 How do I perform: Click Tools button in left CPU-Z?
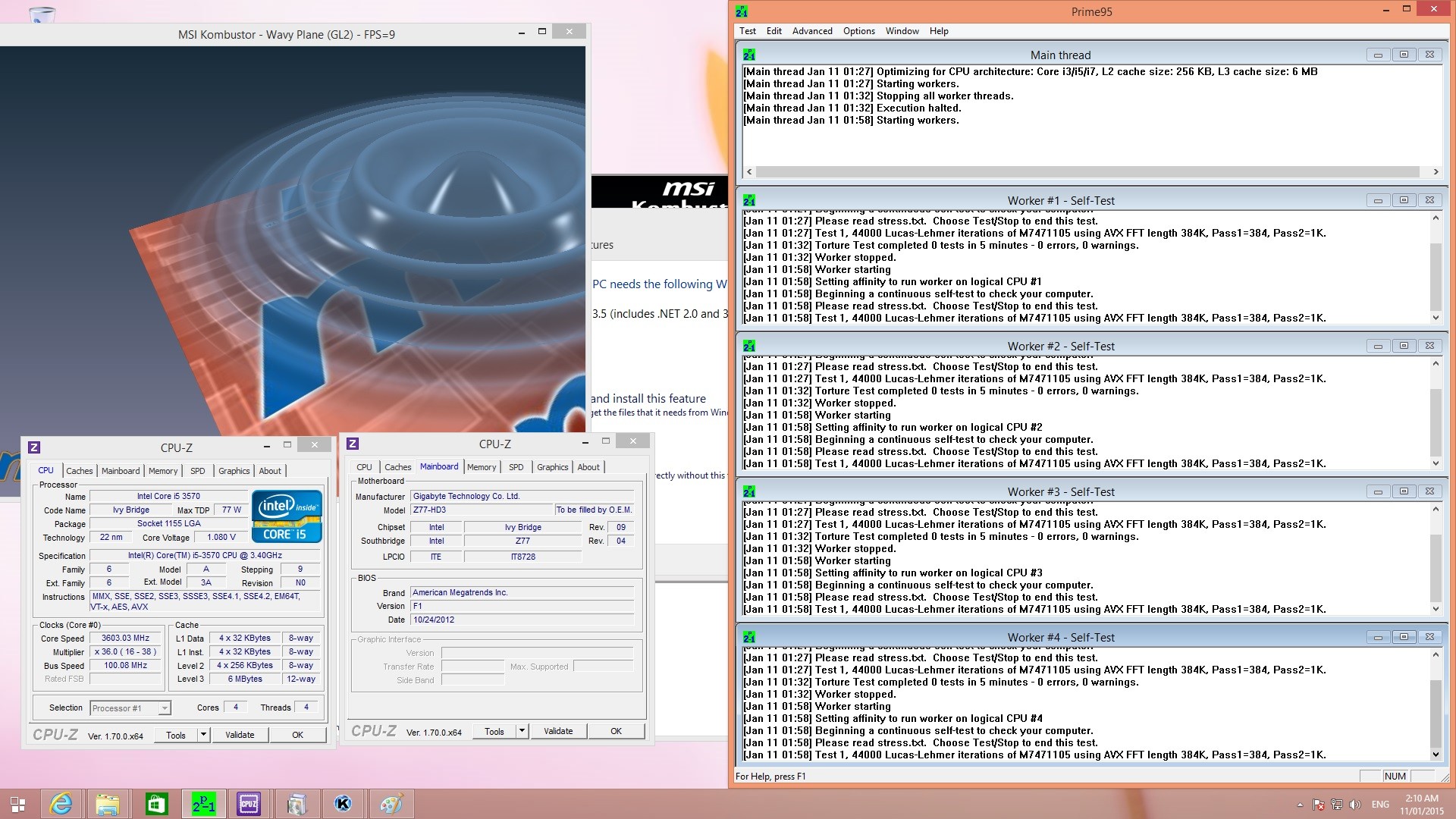176,735
